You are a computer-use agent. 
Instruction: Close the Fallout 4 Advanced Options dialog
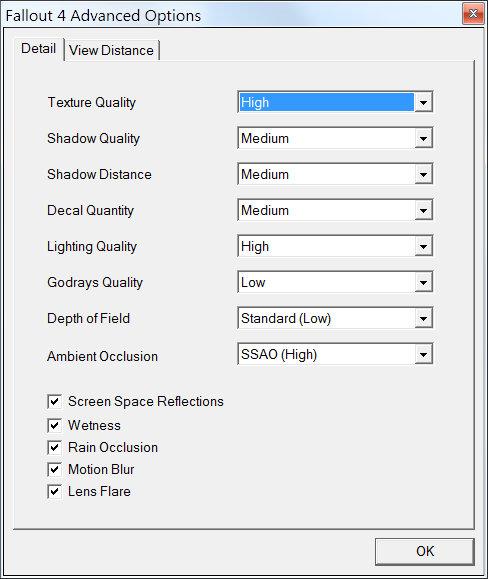tap(473, 14)
